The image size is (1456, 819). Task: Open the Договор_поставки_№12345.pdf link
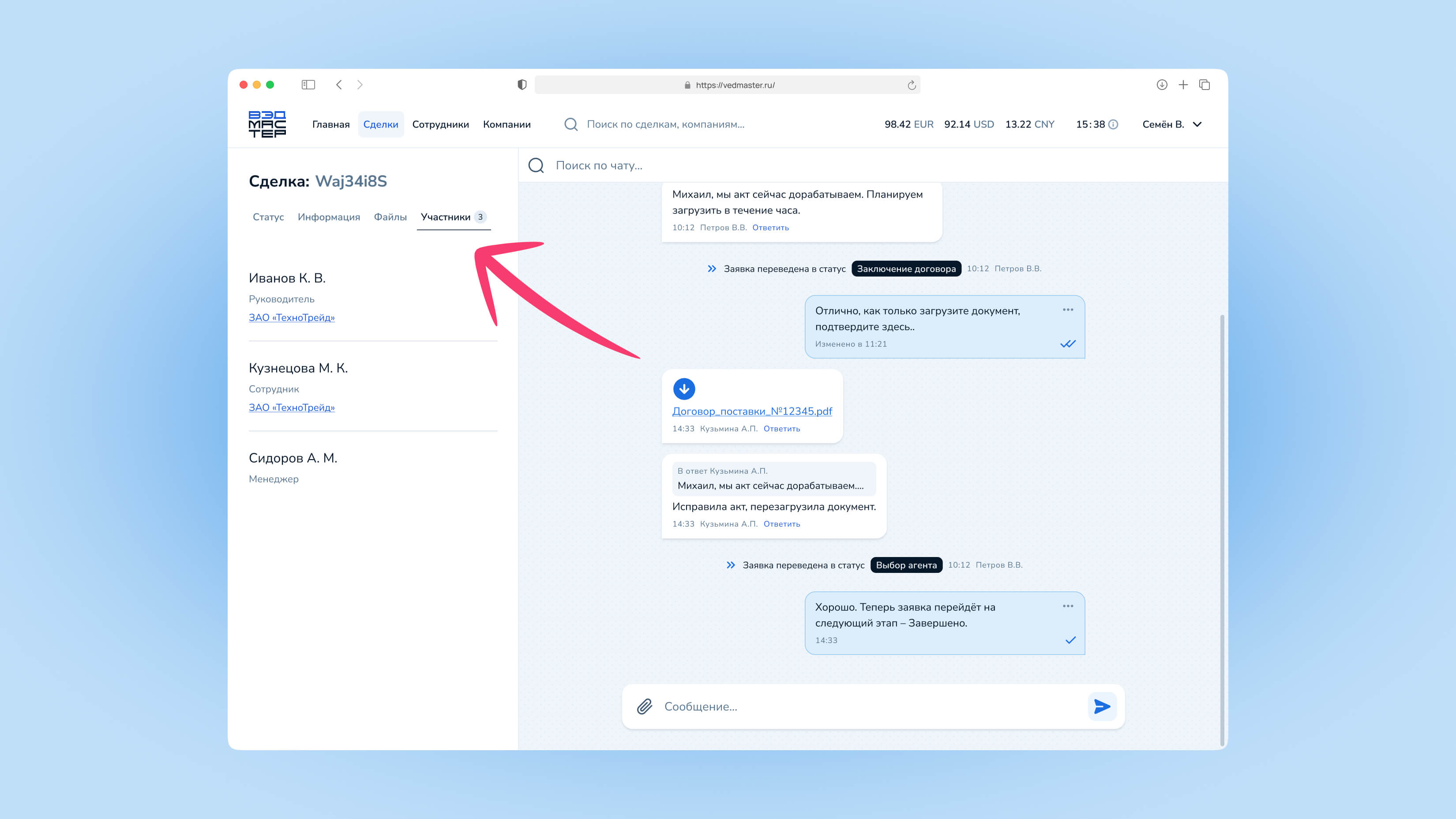pyautogui.click(x=752, y=411)
